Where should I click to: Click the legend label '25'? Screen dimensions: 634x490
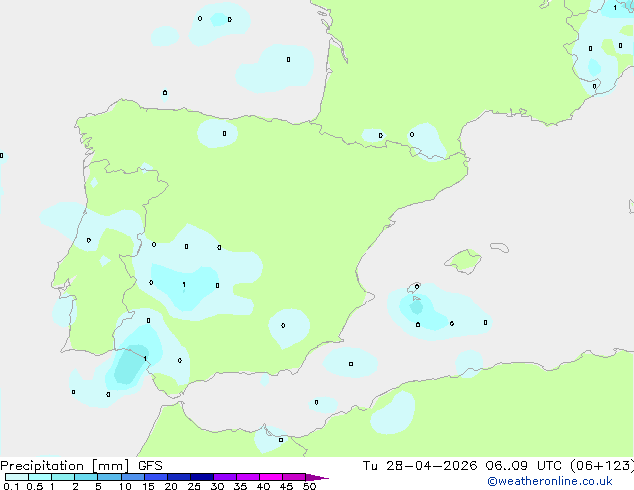click(x=194, y=486)
